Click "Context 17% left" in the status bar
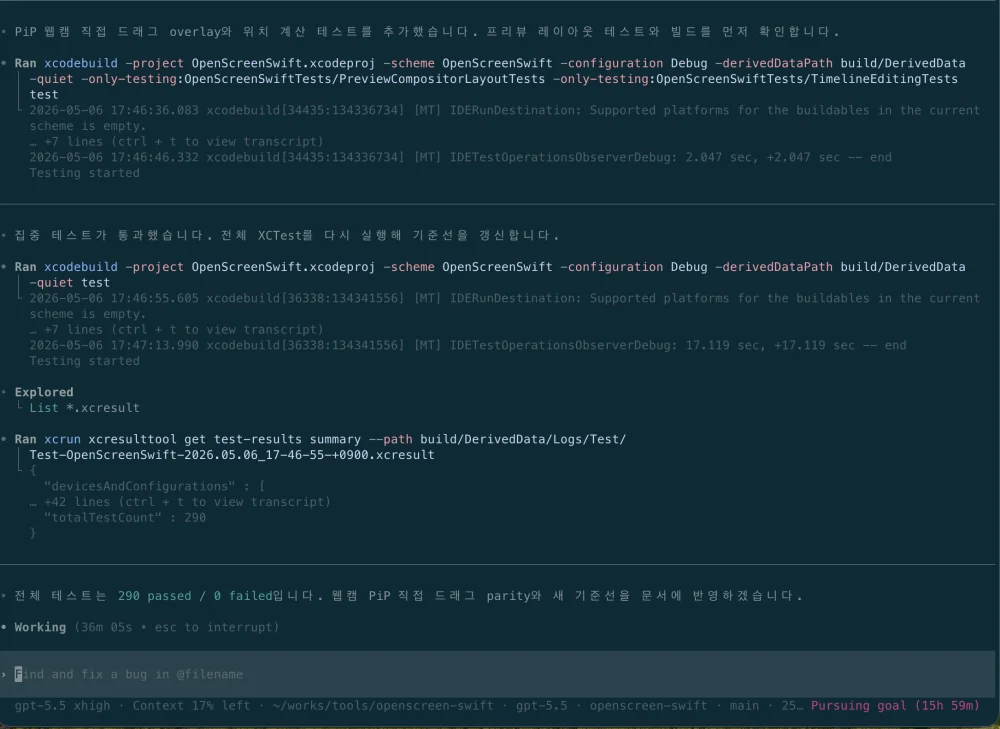The width and height of the screenshot is (1000, 729). point(191,705)
